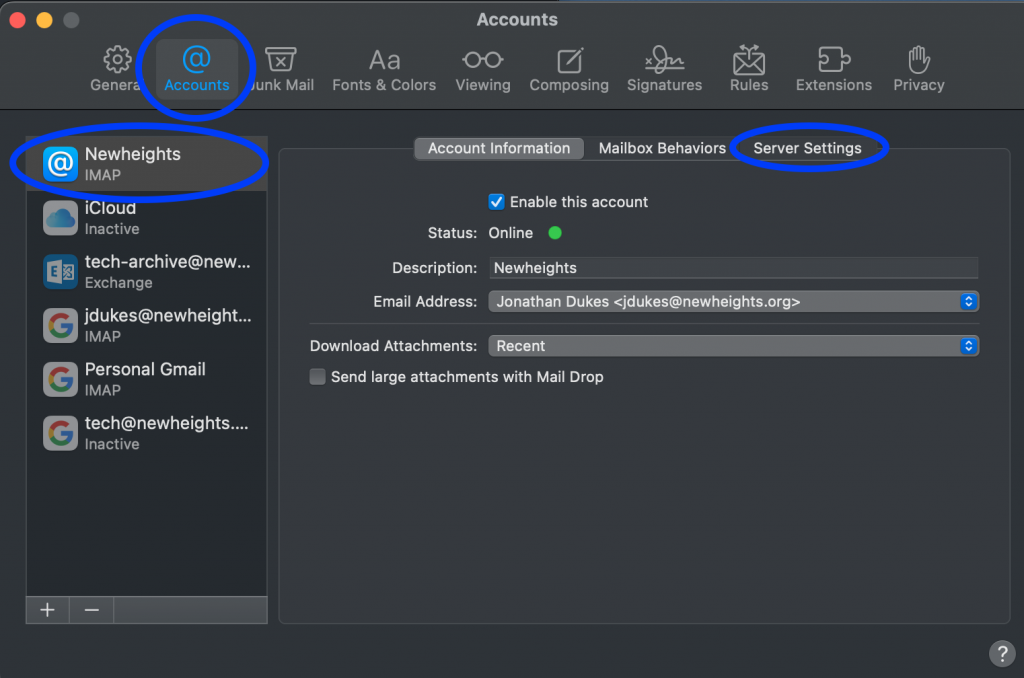This screenshot has height=678, width=1024.
Task: Open the General preferences pane
Action: tap(116, 69)
